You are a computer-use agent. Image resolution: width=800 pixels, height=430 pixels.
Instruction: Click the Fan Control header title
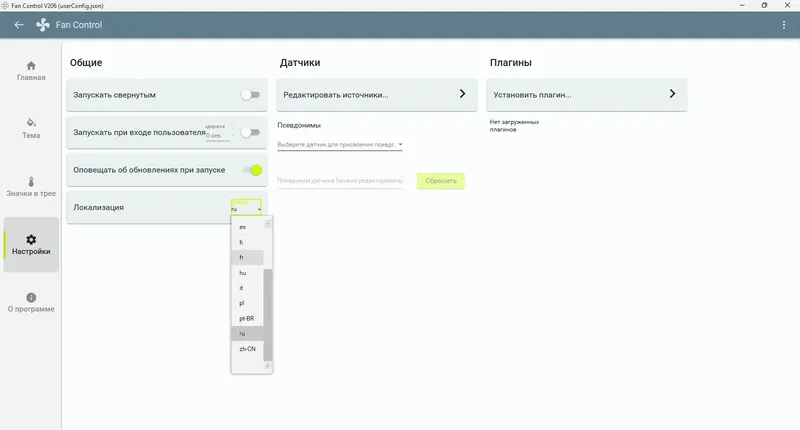pos(79,25)
